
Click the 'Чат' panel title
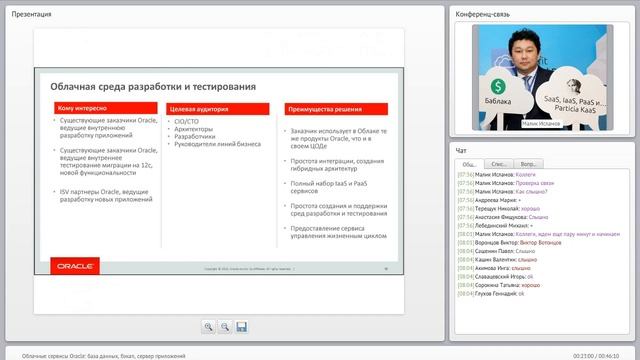(x=461, y=151)
